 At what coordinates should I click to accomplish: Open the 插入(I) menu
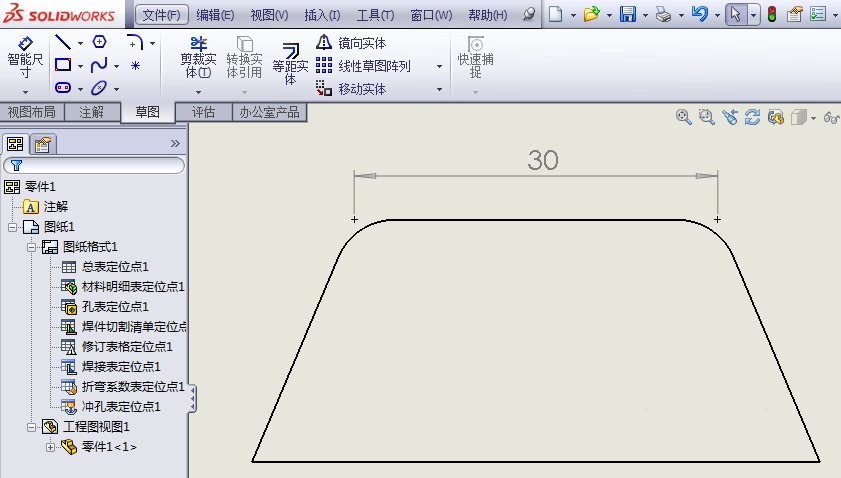point(322,15)
